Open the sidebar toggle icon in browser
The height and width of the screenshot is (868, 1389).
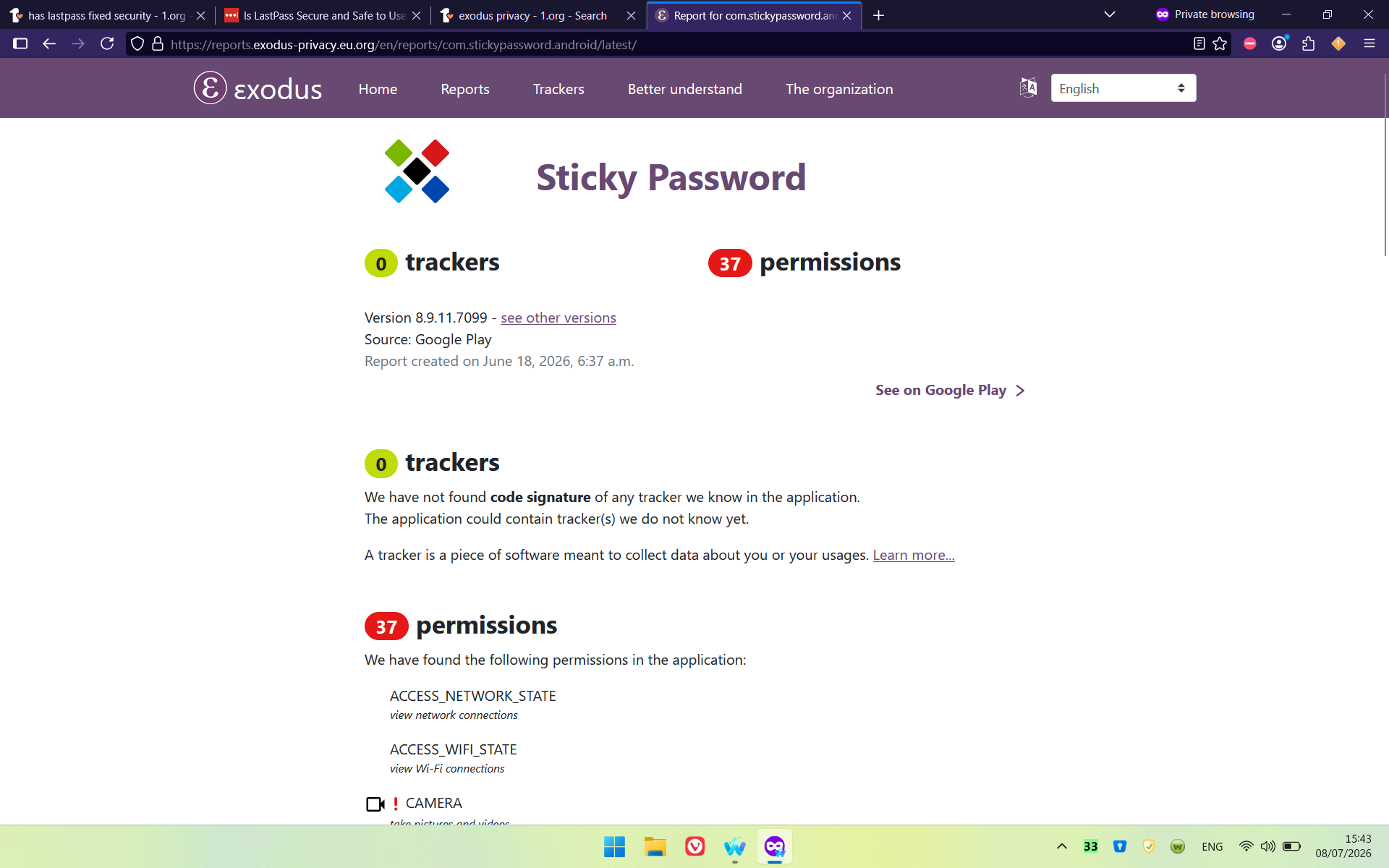(20, 44)
